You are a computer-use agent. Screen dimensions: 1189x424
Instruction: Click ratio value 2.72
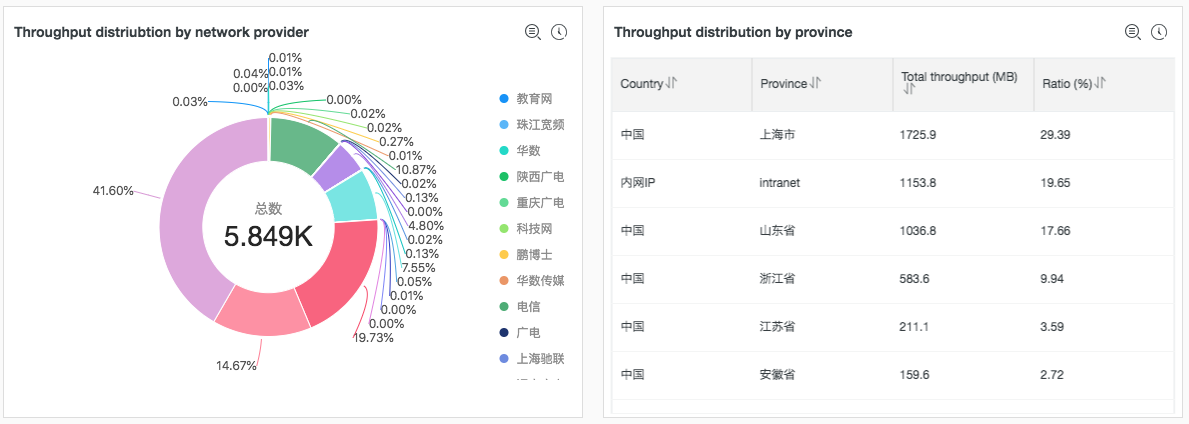1053,374
